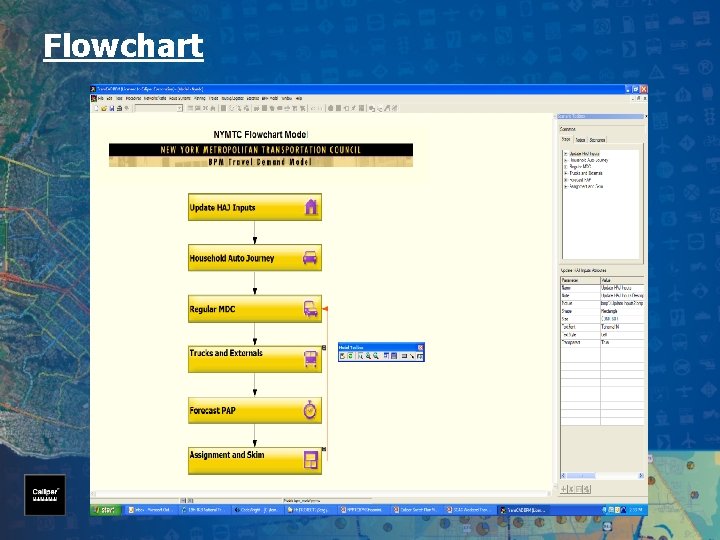
Task: Close the Model Toolbox floating window
Action: (420, 348)
